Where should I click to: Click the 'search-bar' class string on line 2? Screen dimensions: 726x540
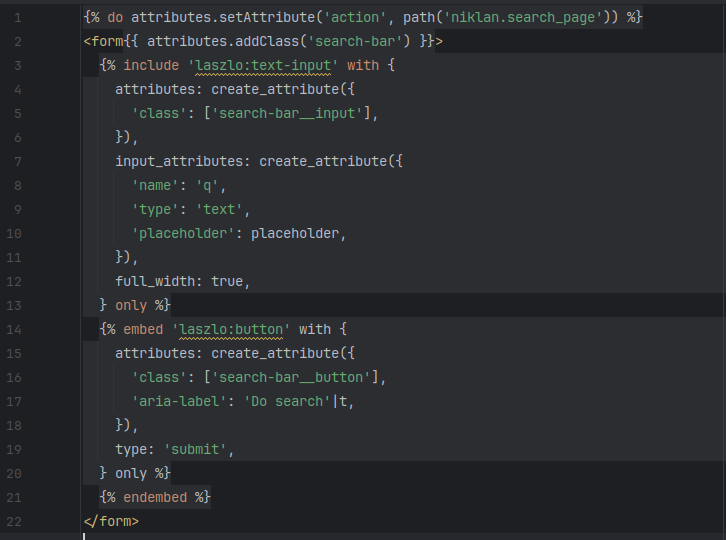[355, 42]
